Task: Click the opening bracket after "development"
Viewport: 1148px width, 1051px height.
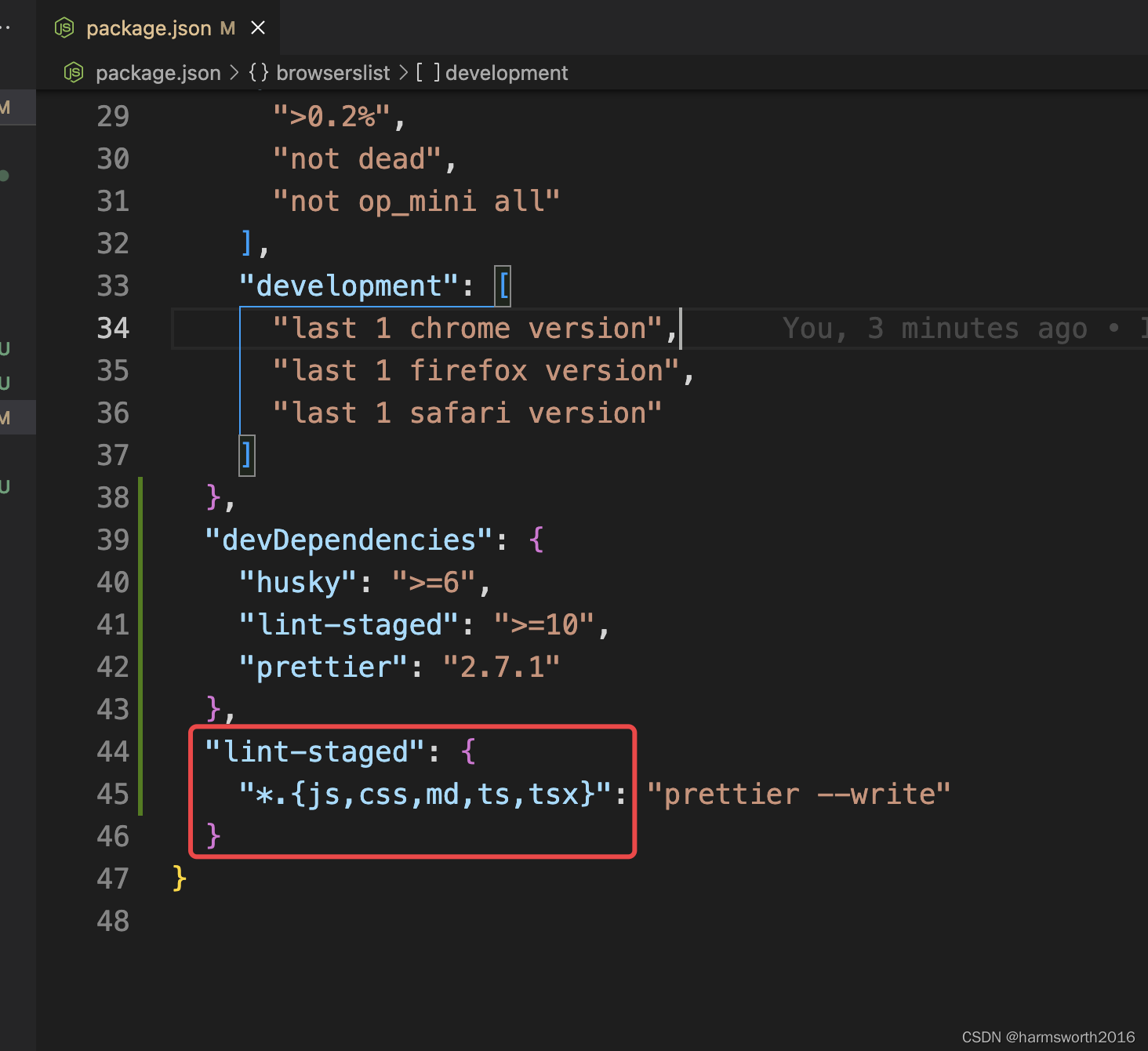Action: click(x=503, y=286)
